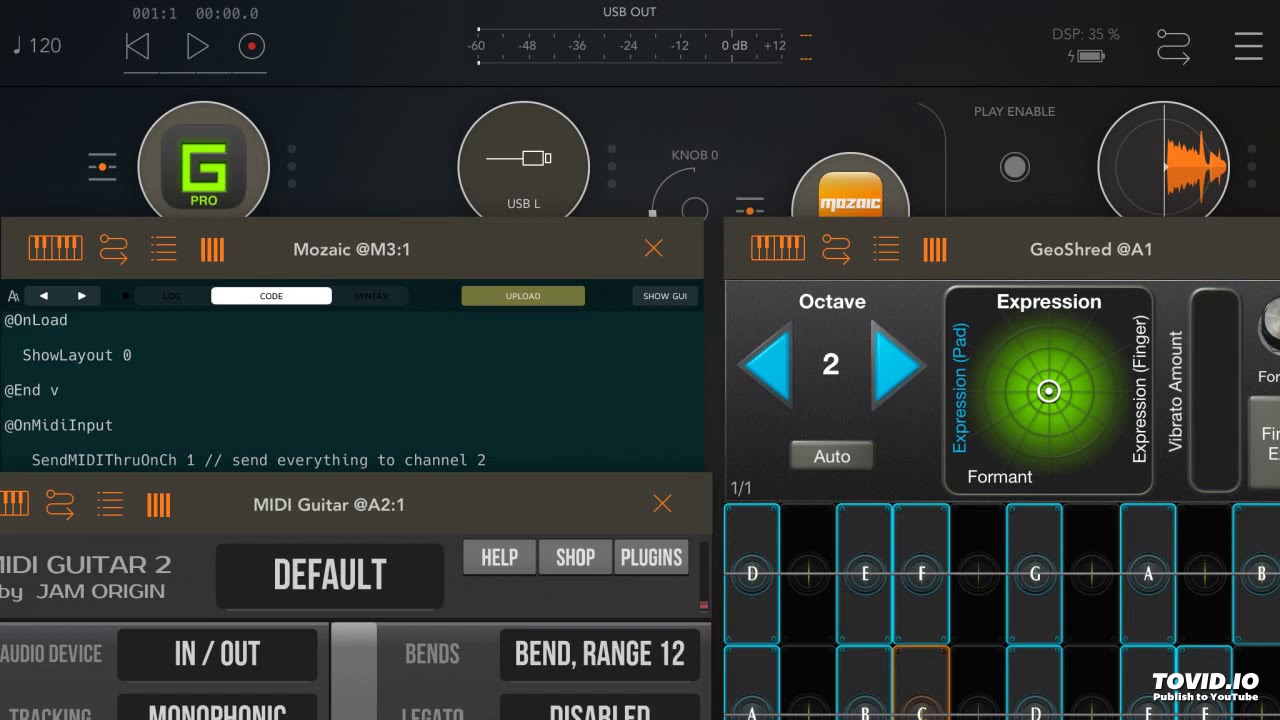The image size is (1280, 720).
Task: Play the F note pad in top row
Action: point(921,572)
